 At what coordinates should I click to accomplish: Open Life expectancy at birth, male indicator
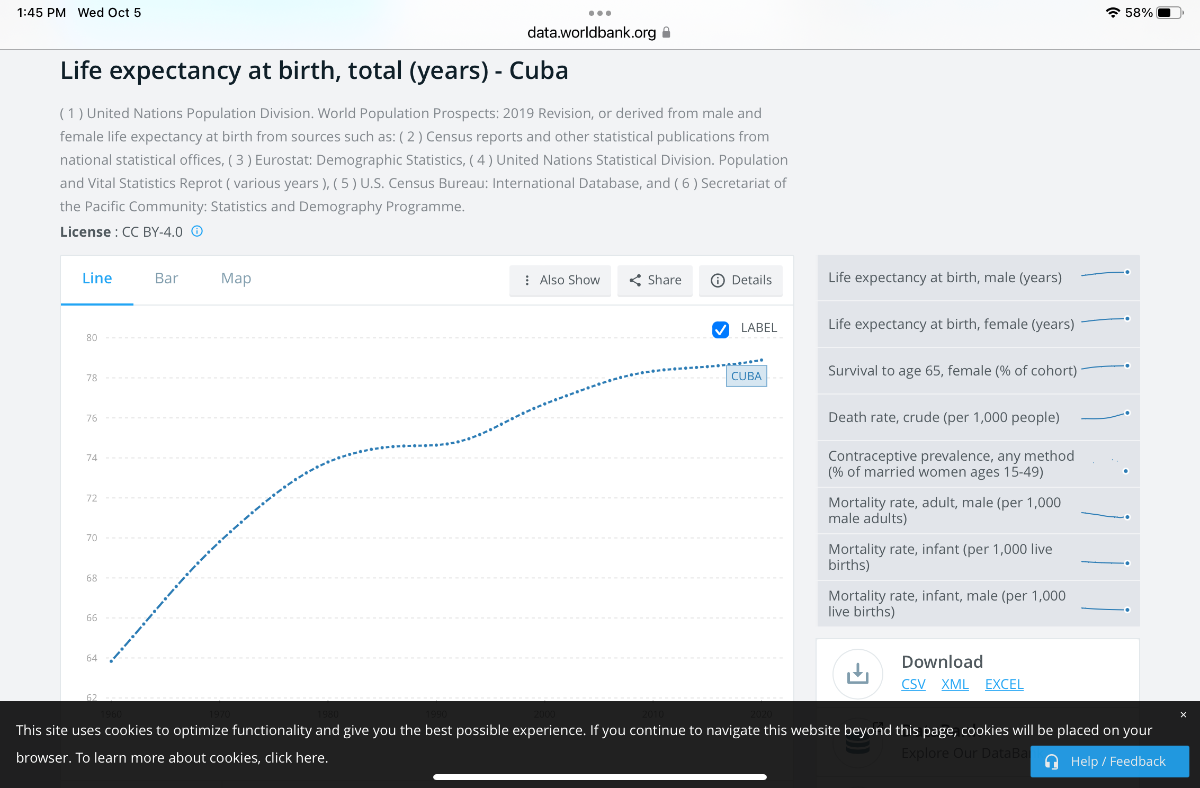978,277
